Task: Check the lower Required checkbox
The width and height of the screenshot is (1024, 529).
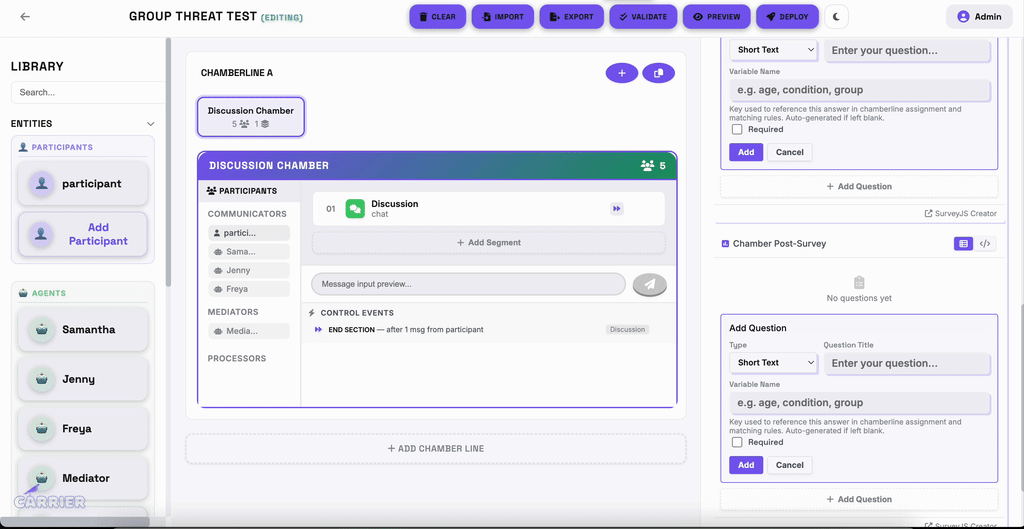Action: (737, 442)
